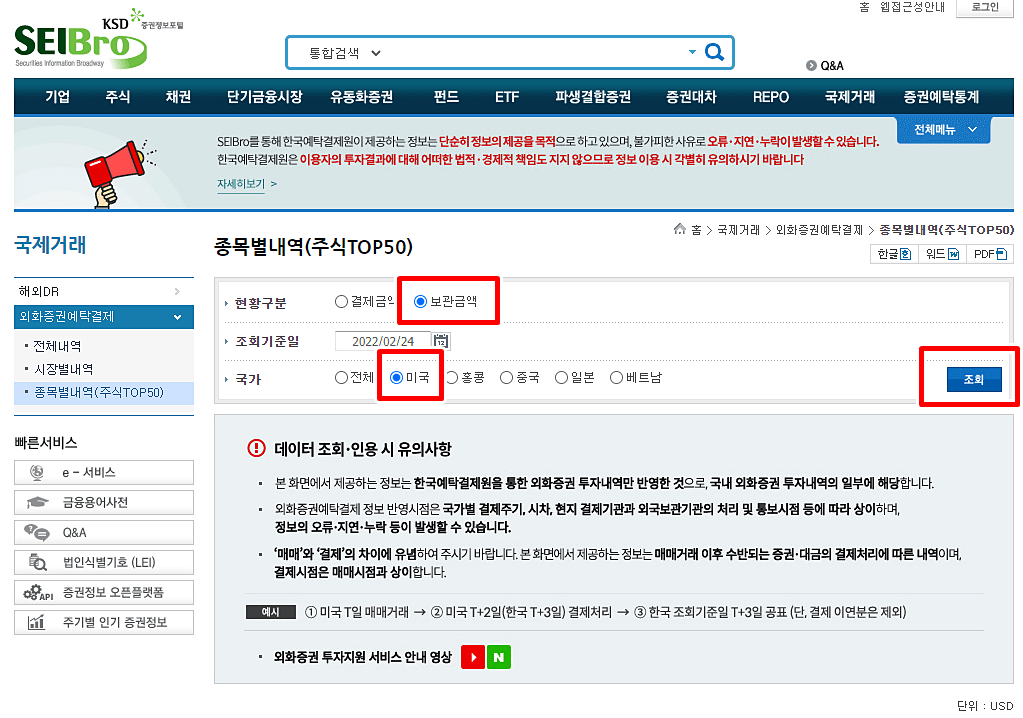This screenshot has height=718, width=1023.
Task: Open the 기업 menu
Action: tap(57, 97)
